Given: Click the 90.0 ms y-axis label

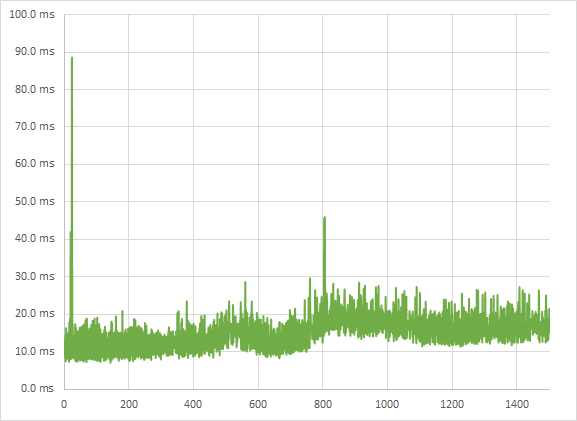Looking at the screenshot, I should pos(35,52).
